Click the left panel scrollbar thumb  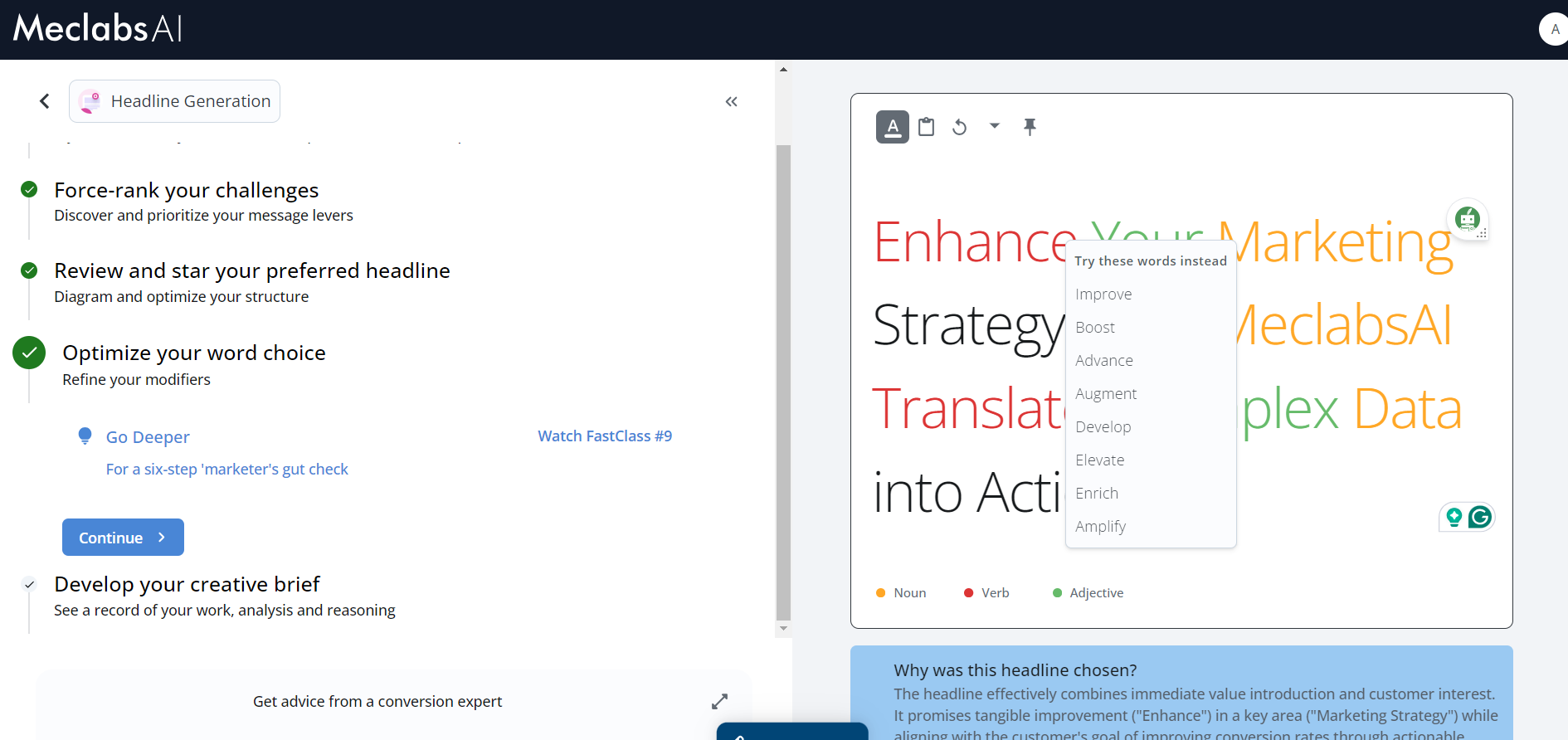click(x=783, y=382)
